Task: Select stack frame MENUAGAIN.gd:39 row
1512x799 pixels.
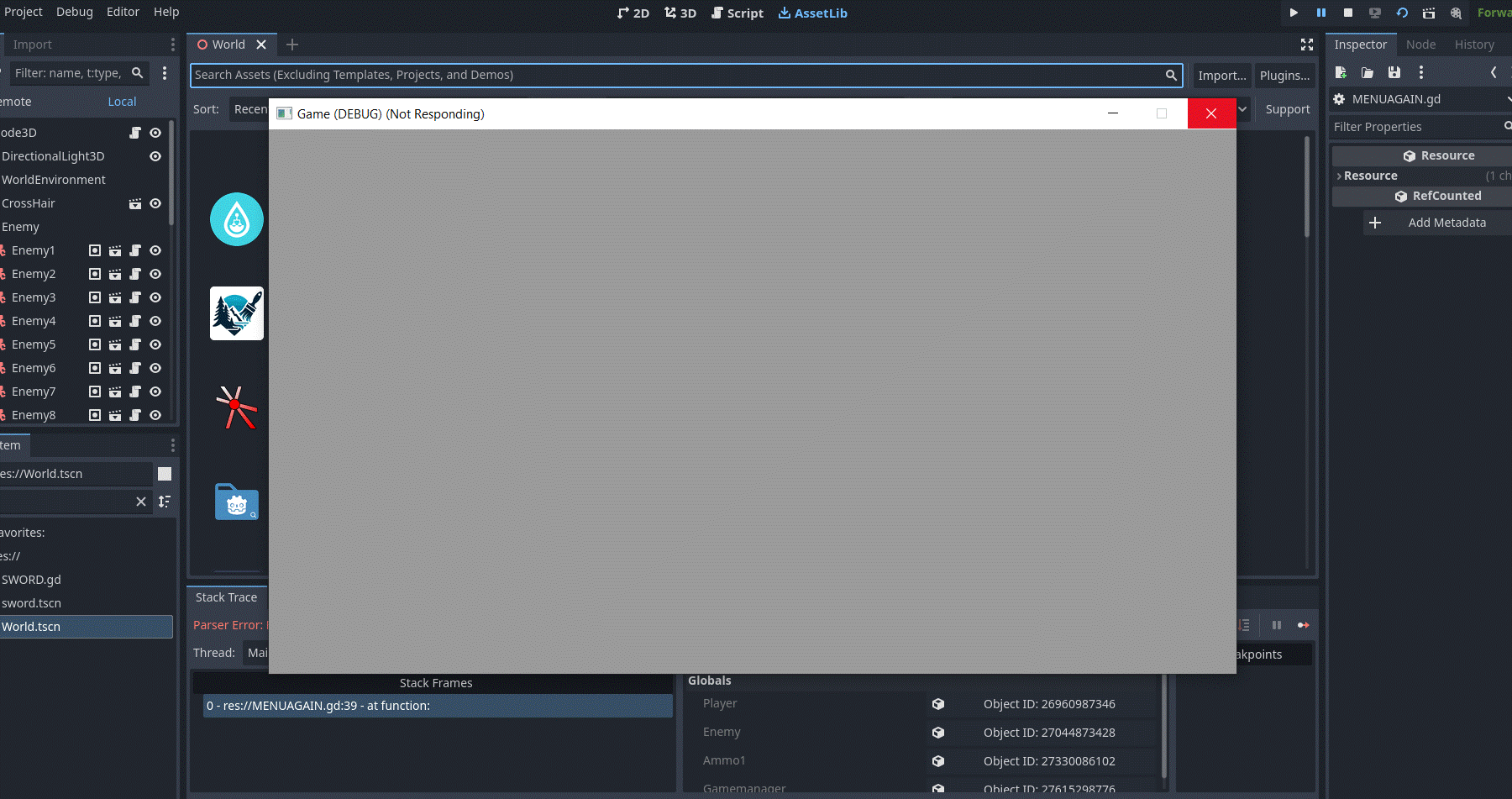Action: click(438, 706)
